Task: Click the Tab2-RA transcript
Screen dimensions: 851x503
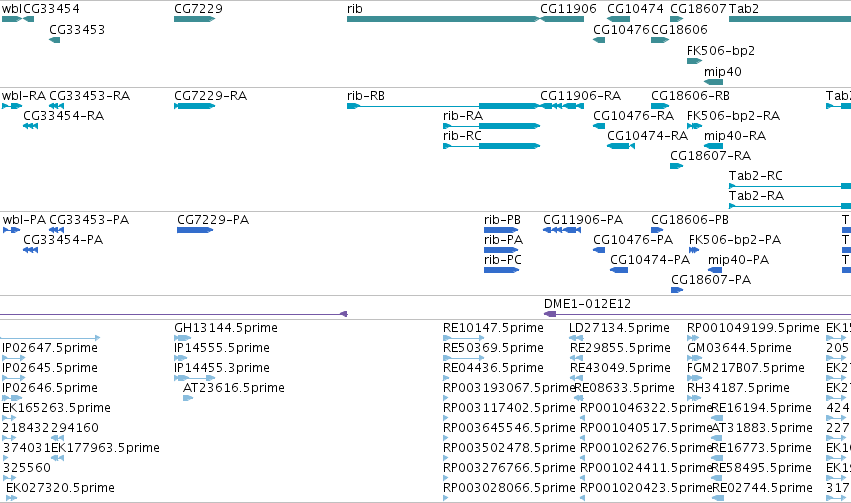Action: [790, 206]
